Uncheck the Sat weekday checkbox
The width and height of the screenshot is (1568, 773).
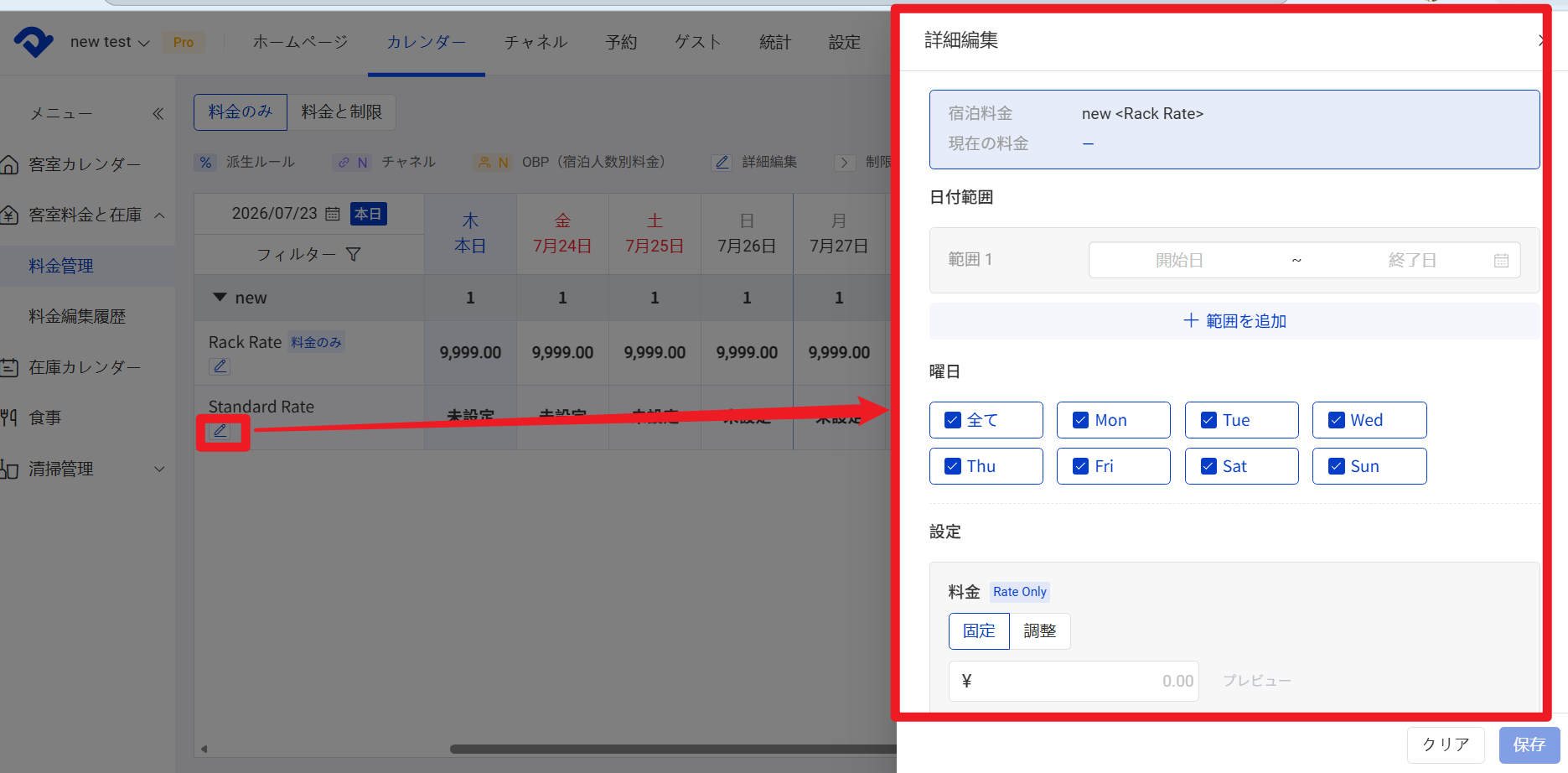[1208, 466]
